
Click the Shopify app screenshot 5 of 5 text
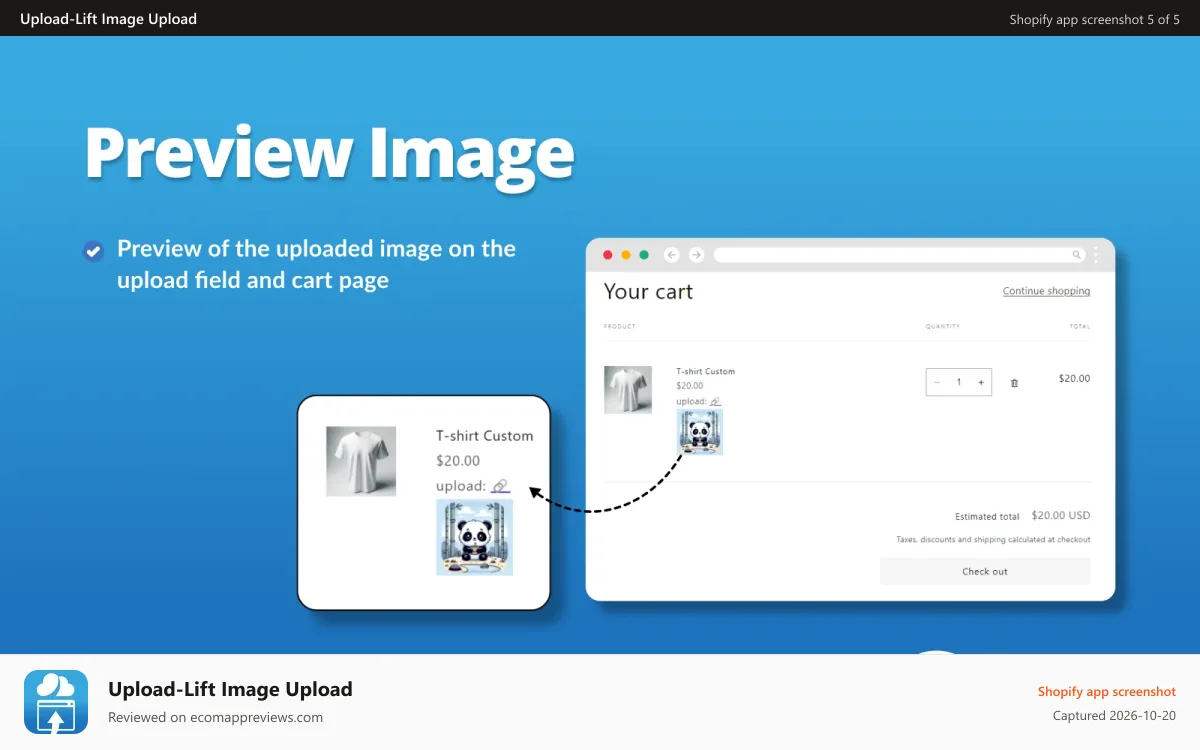[1095, 19]
